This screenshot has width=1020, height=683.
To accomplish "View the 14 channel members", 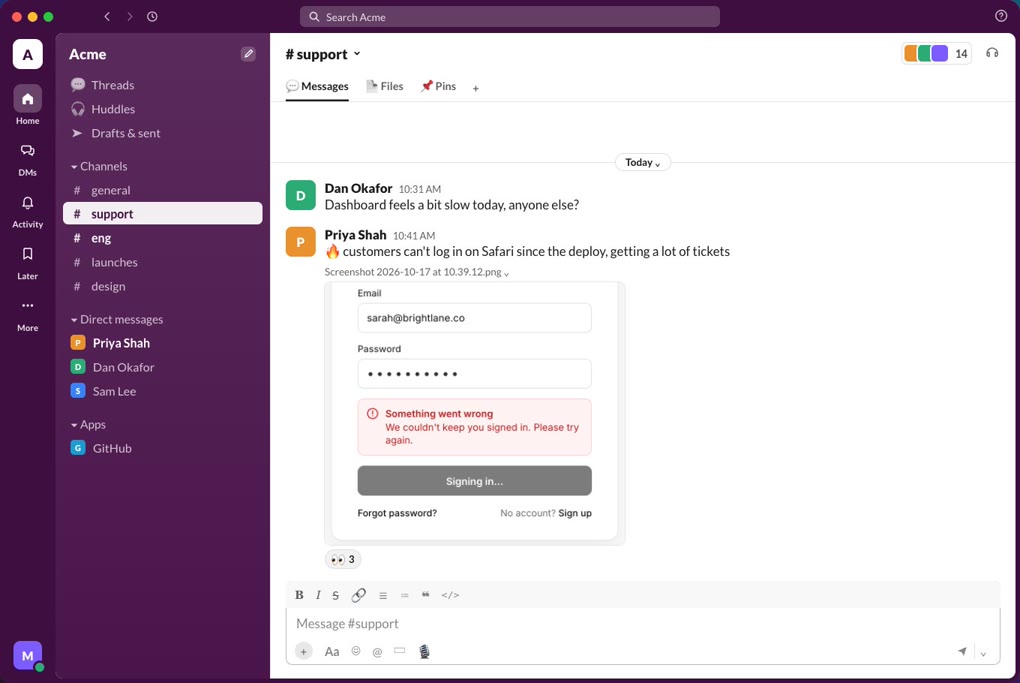I will point(937,53).
